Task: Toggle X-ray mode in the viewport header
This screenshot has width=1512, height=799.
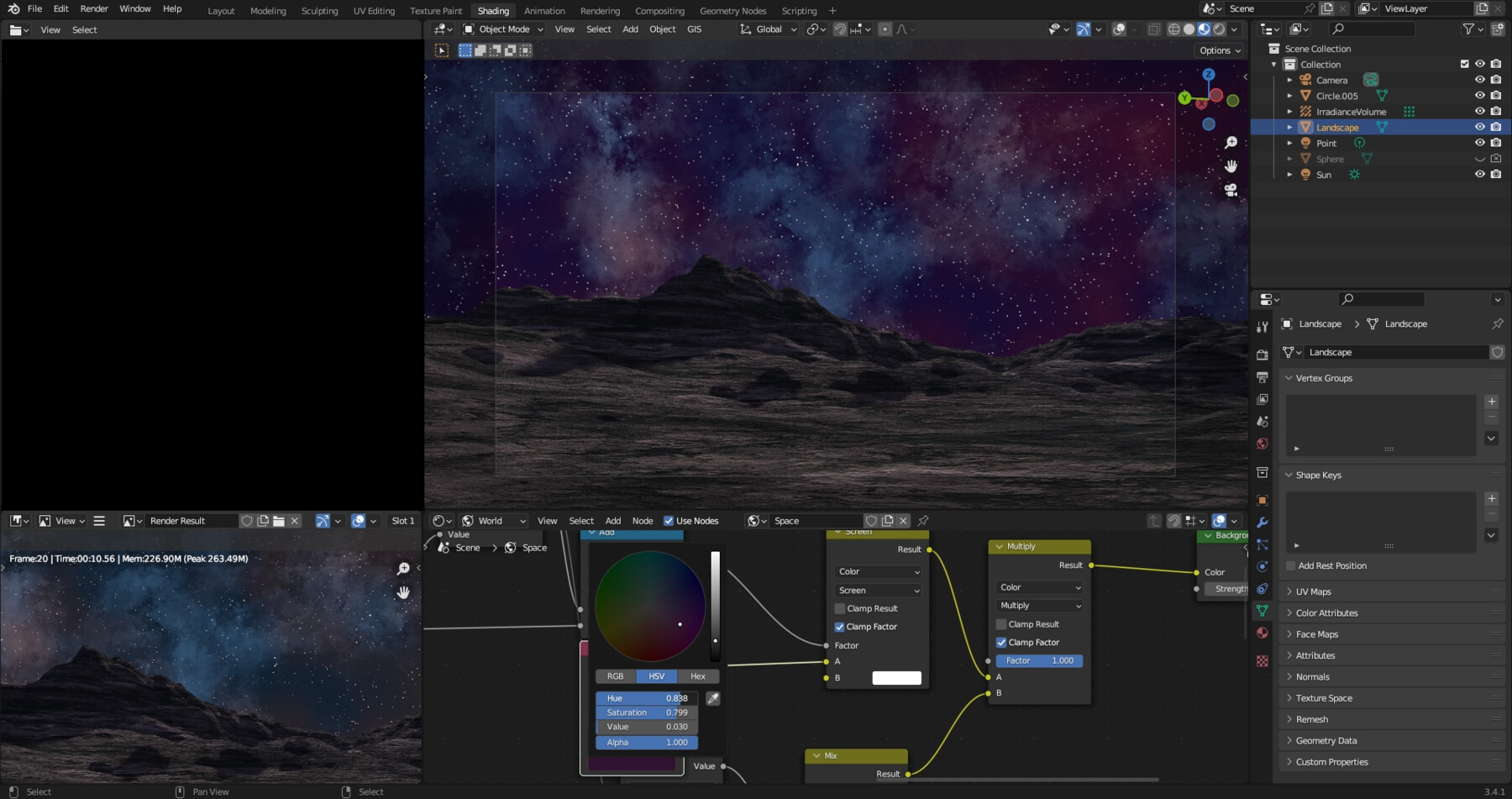Action: (1153, 29)
